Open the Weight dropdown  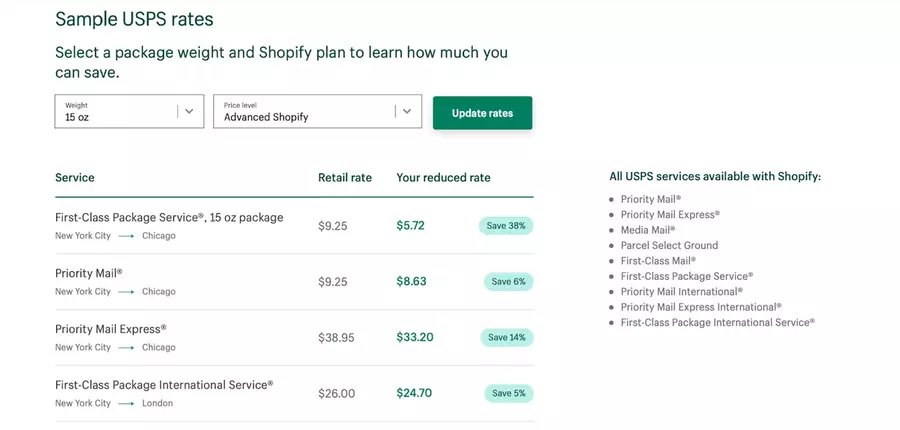click(x=115, y=112)
